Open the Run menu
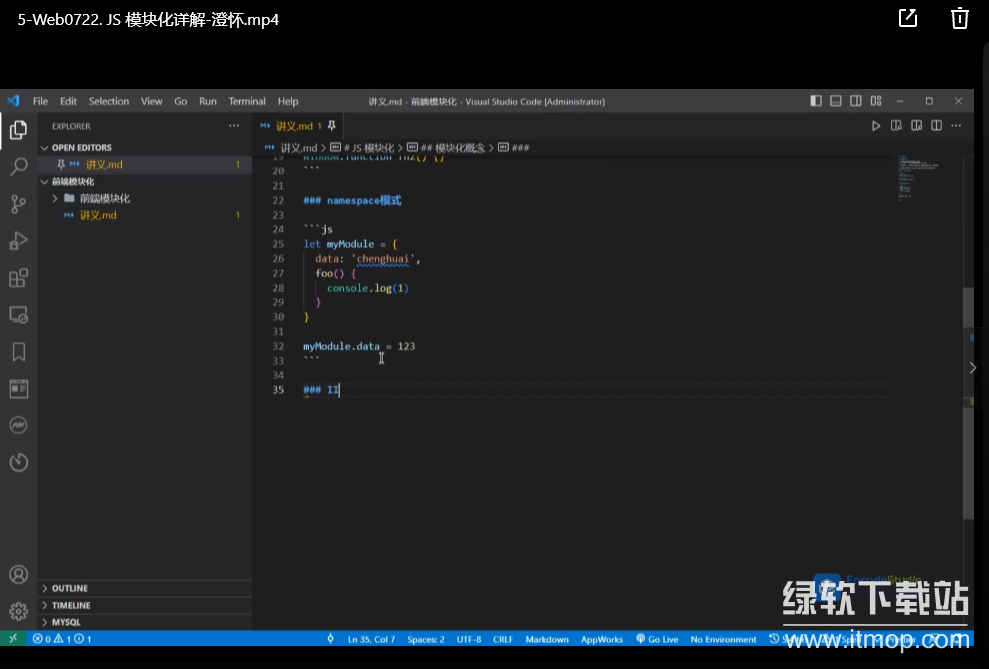Image resolution: width=989 pixels, height=669 pixels. pos(208,101)
